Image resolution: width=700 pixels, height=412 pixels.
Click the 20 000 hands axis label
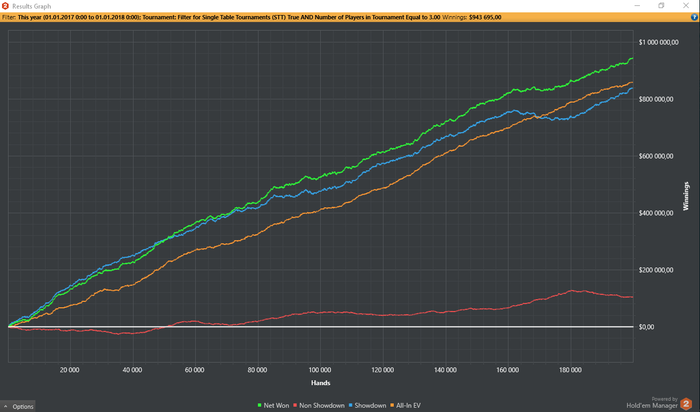70,370
